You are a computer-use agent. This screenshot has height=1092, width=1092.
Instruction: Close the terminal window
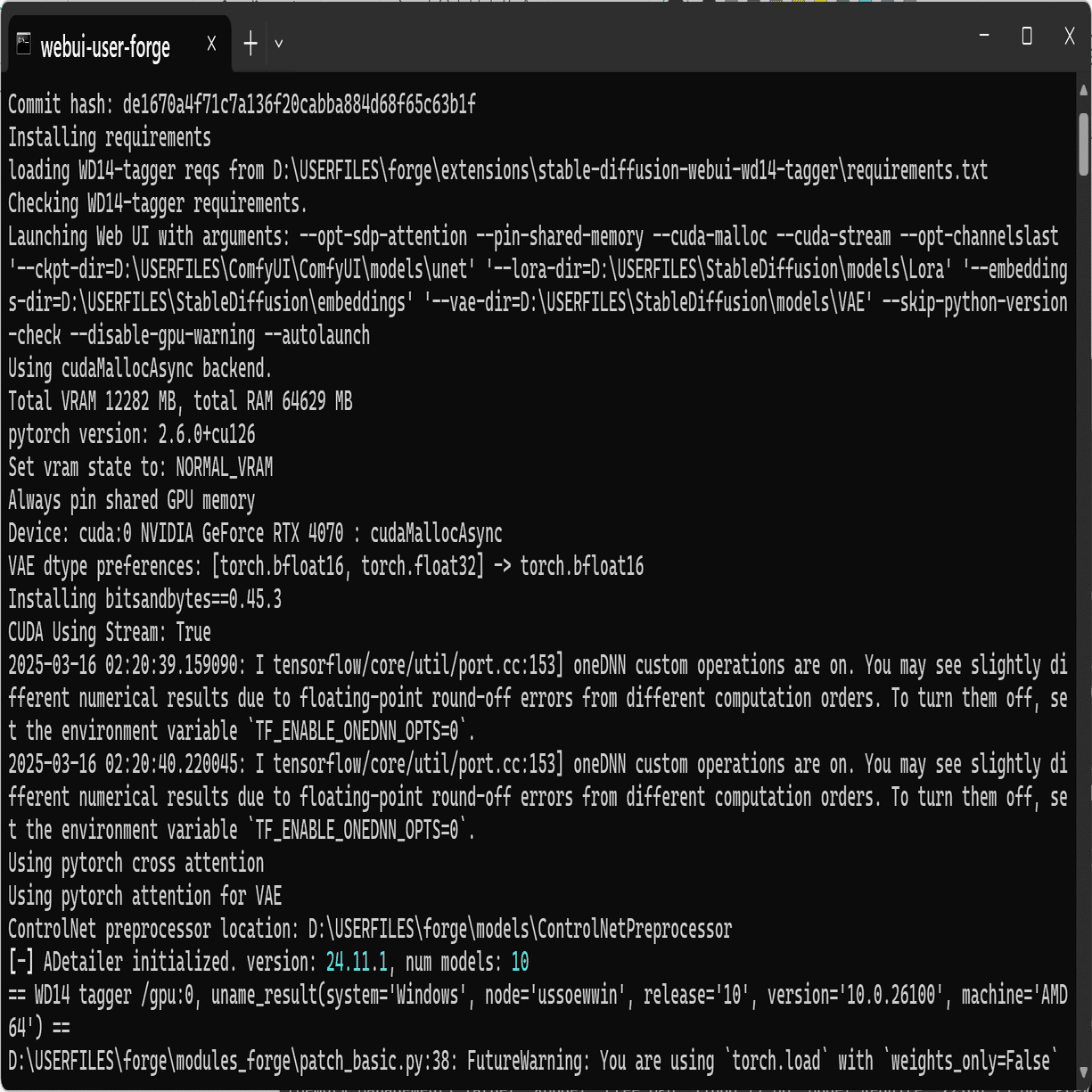coord(1070,36)
